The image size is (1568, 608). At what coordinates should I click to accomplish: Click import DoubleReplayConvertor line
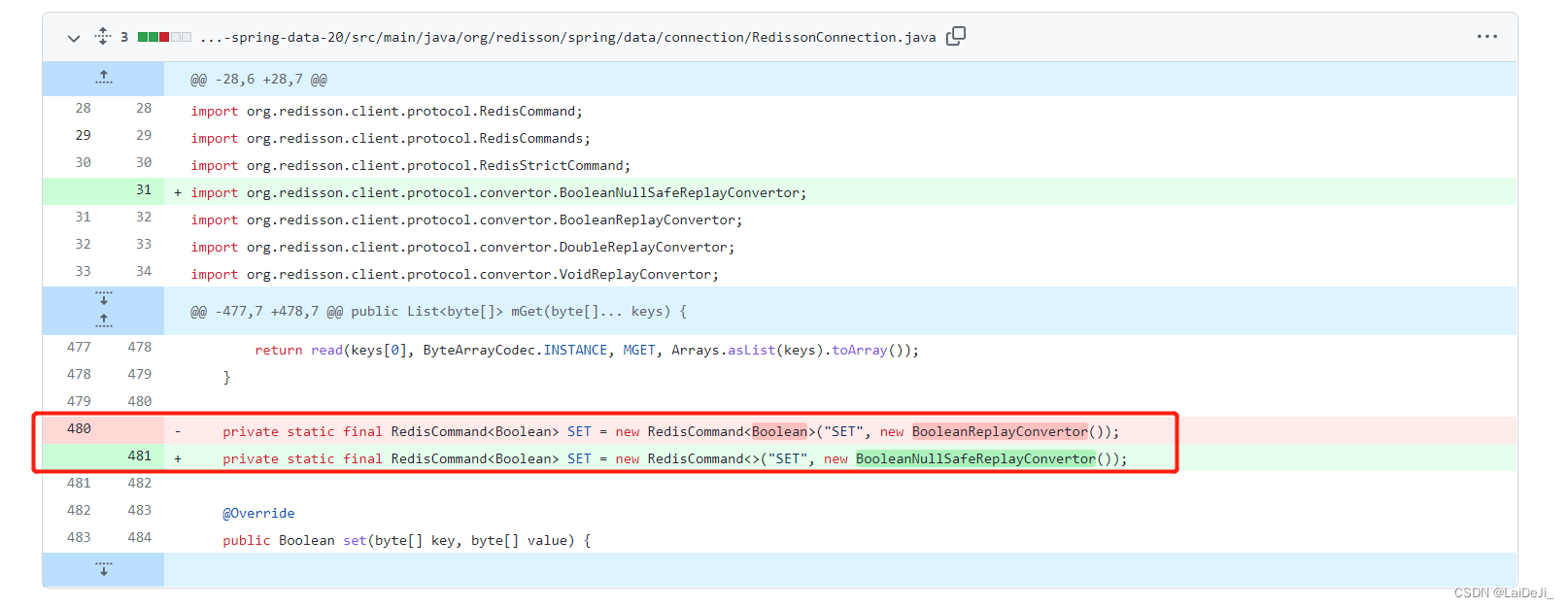462,248
